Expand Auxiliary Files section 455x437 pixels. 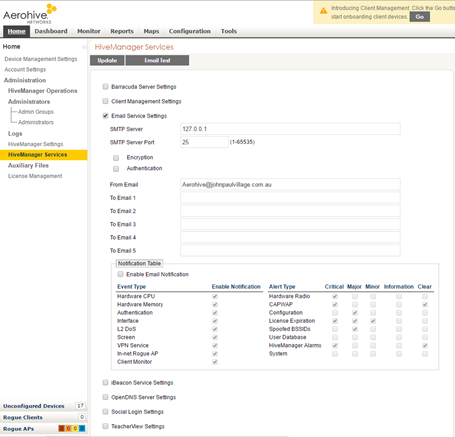28,166
